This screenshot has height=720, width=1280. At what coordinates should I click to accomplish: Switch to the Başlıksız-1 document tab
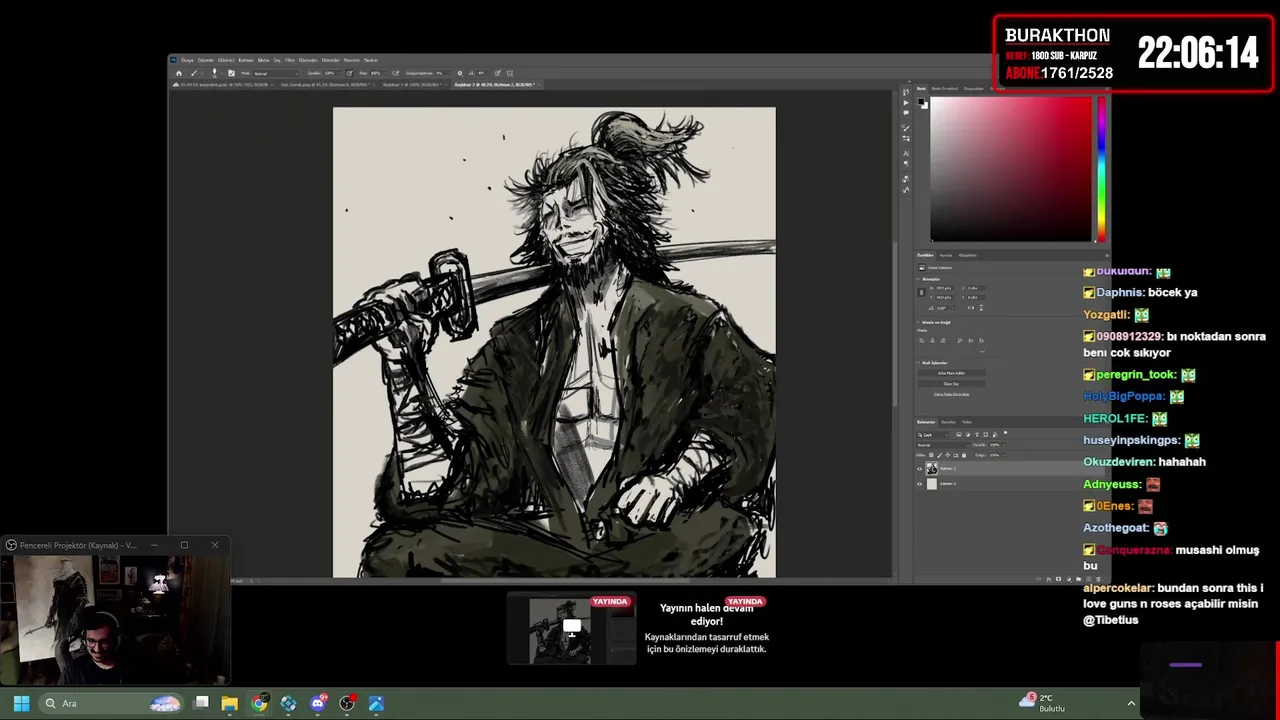415,85
